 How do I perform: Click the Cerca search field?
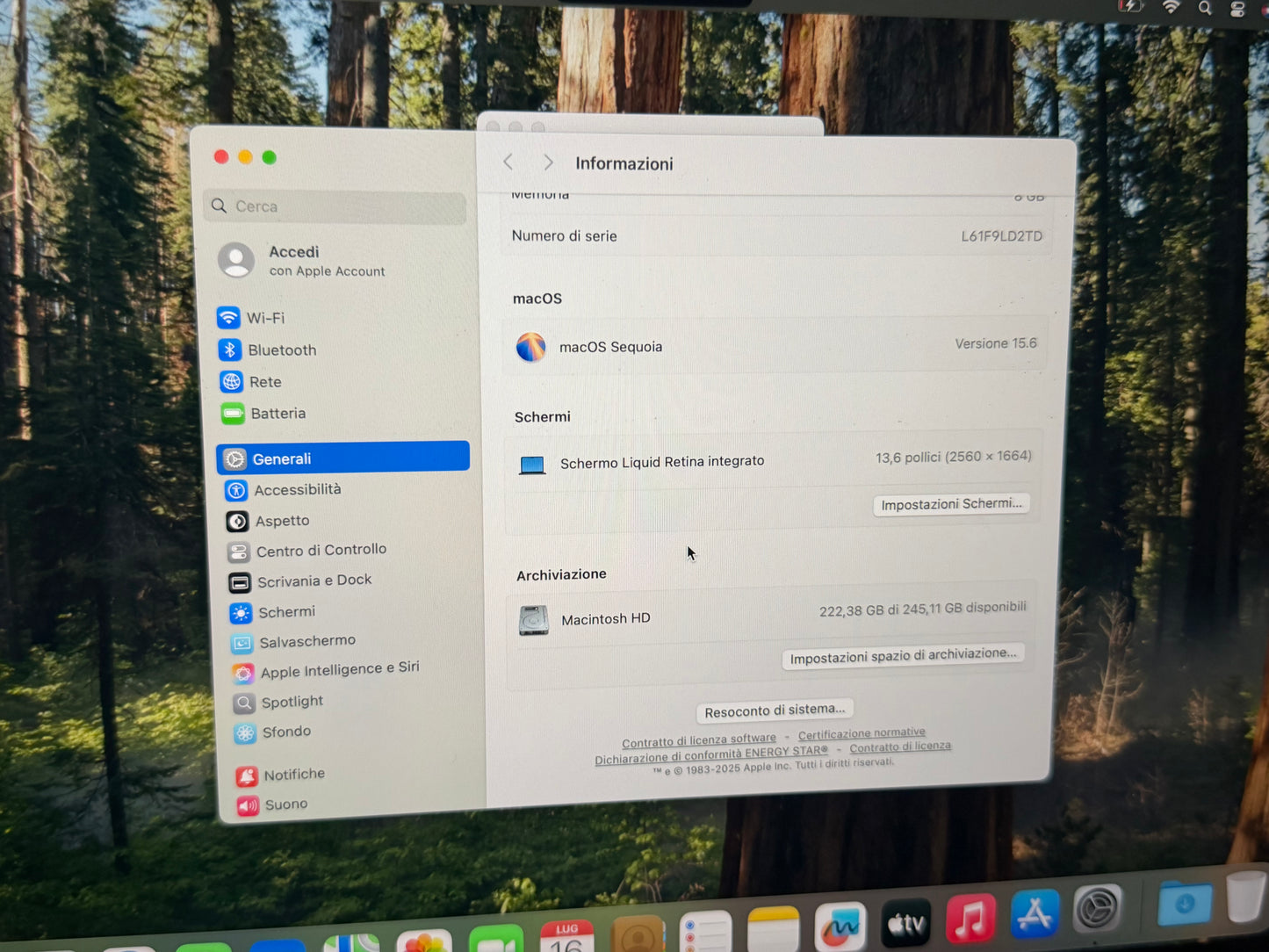335,206
